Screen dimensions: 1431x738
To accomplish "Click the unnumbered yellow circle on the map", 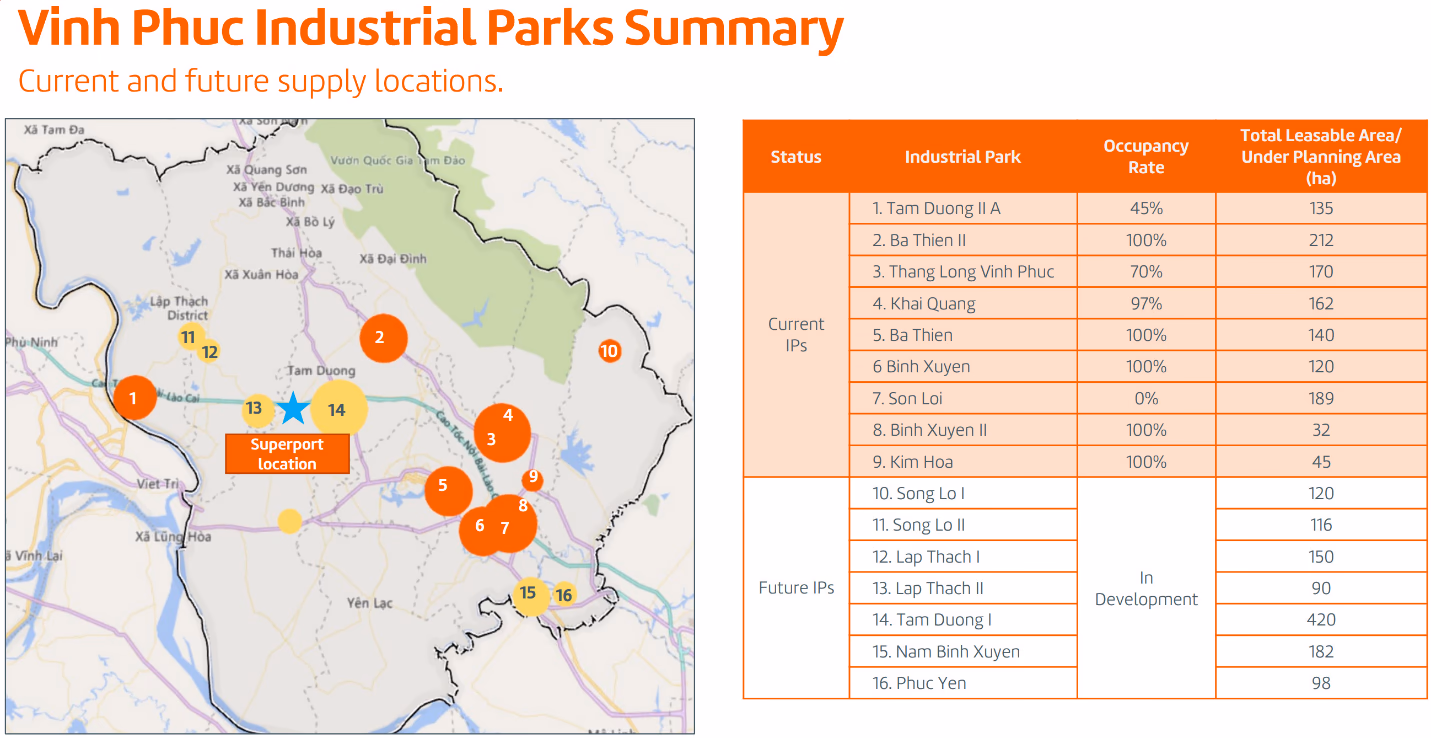I will [289, 521].
